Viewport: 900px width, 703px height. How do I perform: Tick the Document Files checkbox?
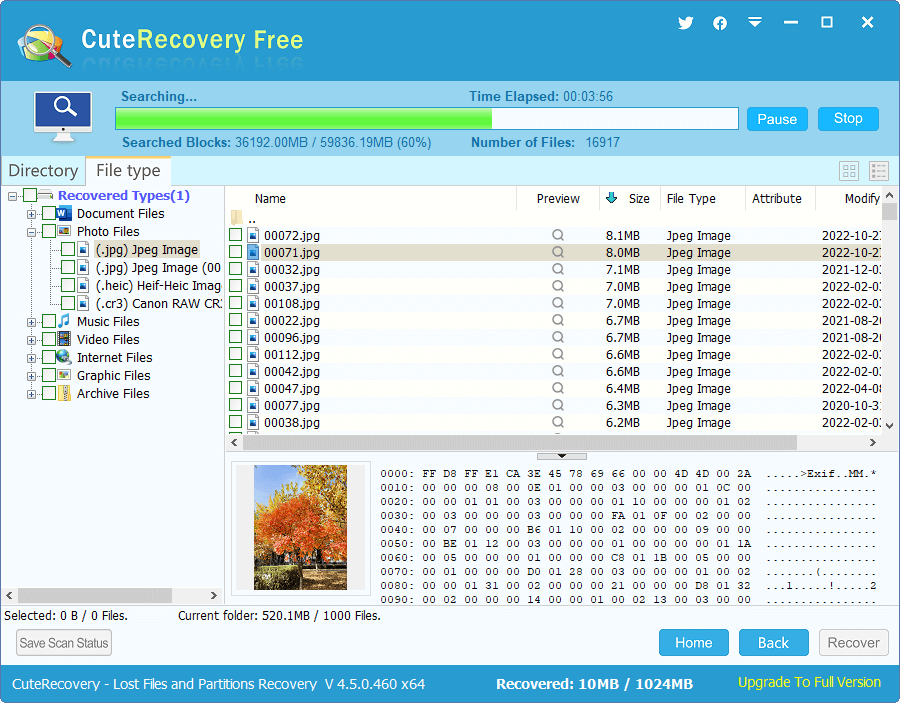(x=49, y=213)
